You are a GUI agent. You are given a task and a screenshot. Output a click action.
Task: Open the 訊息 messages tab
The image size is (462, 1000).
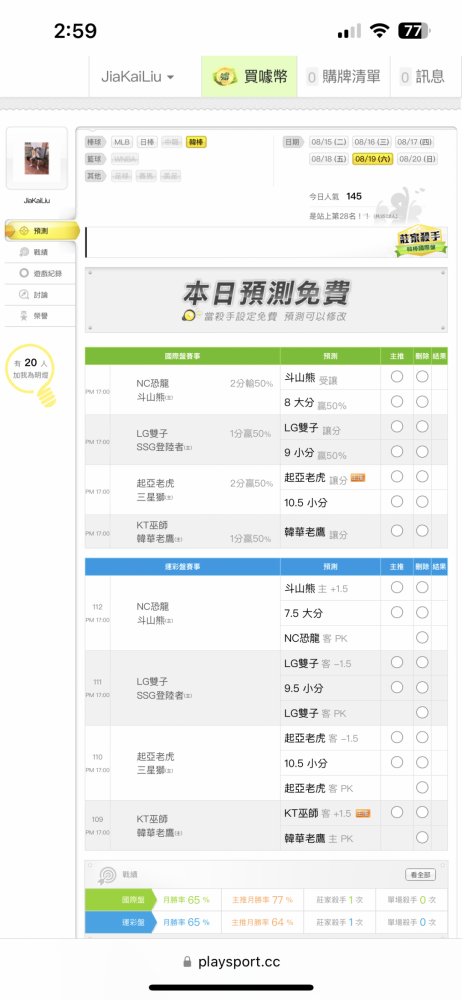pyautogui.click(x=424, y=77)
